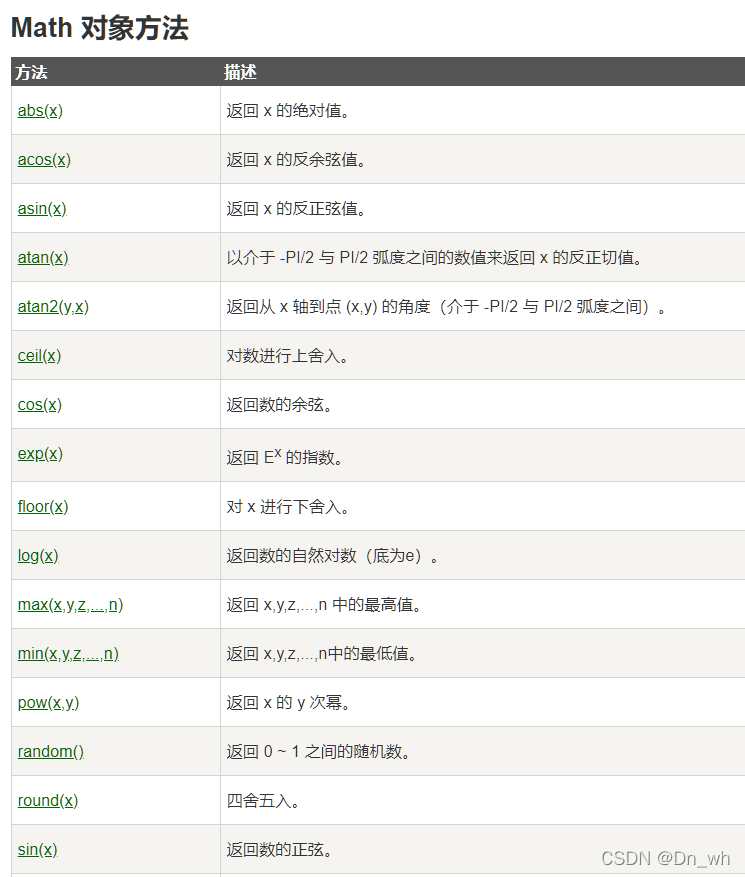
Task: Click description '返回 x 的 y 次幂。'
Action: [289, 702]
